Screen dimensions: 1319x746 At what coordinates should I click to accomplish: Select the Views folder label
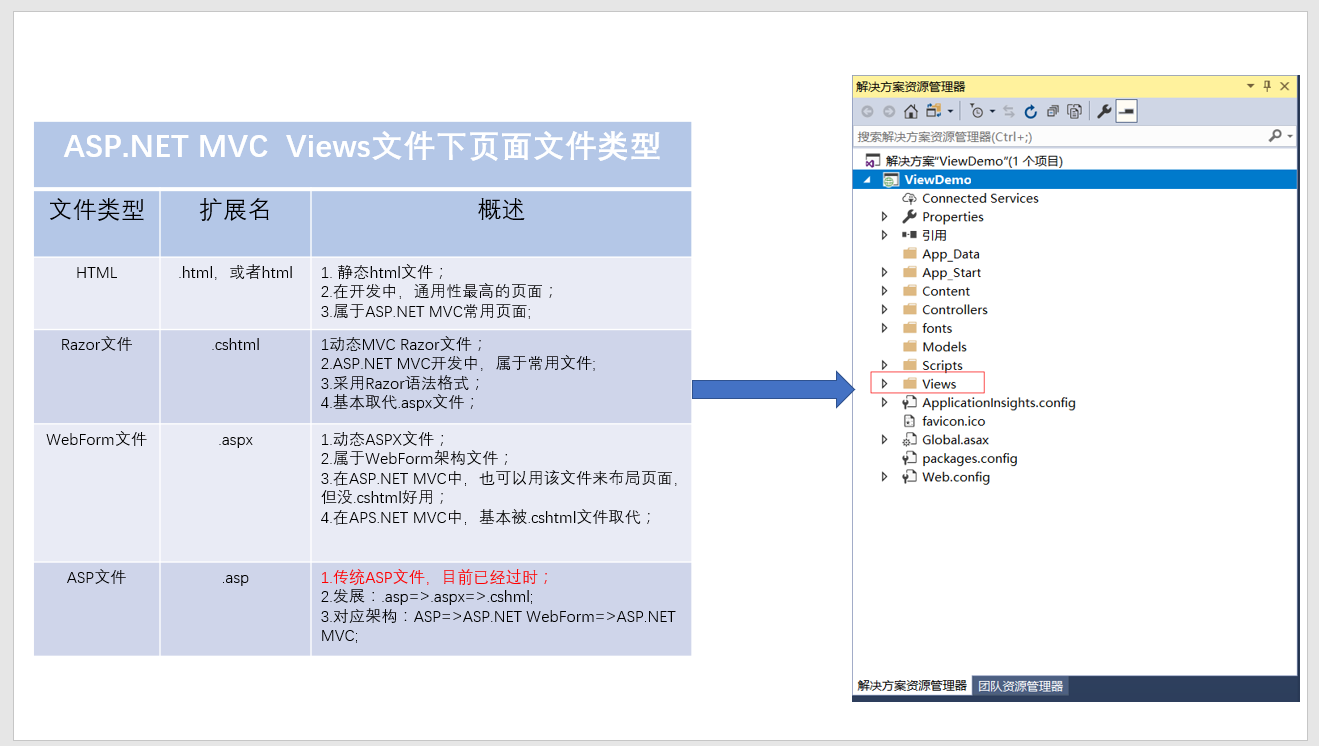pos(939,384)
